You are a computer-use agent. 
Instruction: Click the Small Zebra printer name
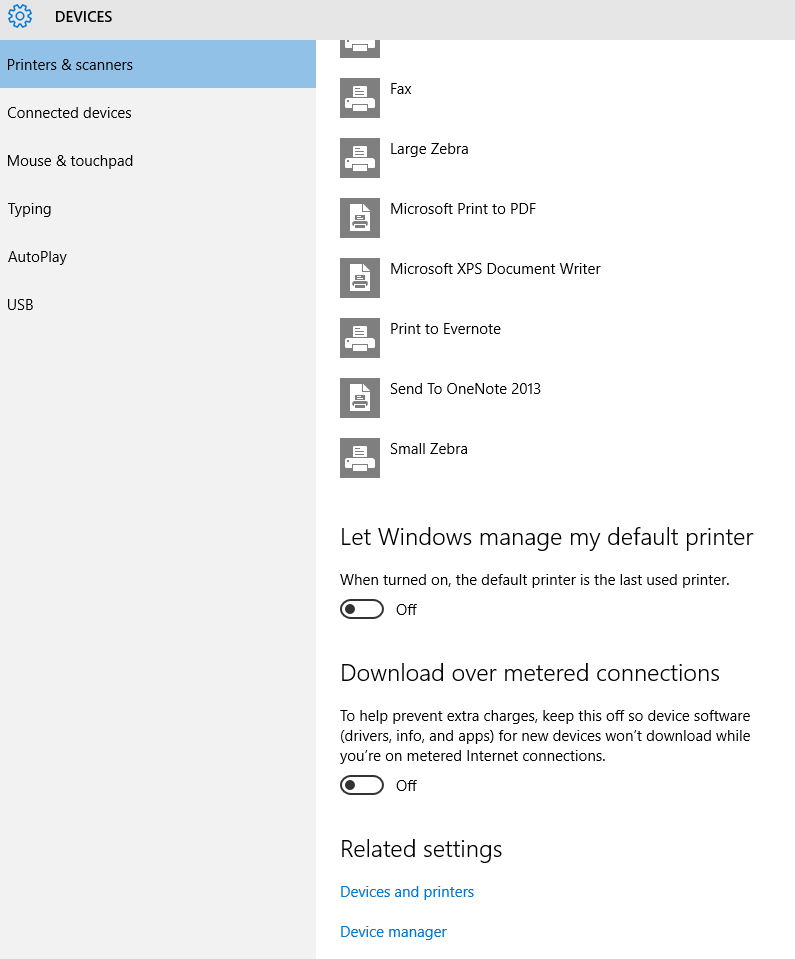[429, 449]
